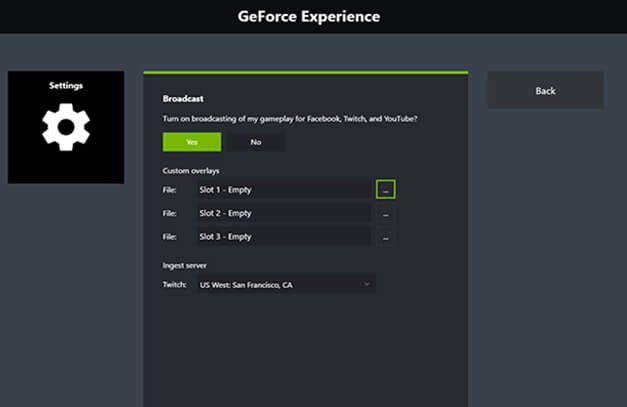Click the Slot 3 - Empty file field

click(284, 237)
